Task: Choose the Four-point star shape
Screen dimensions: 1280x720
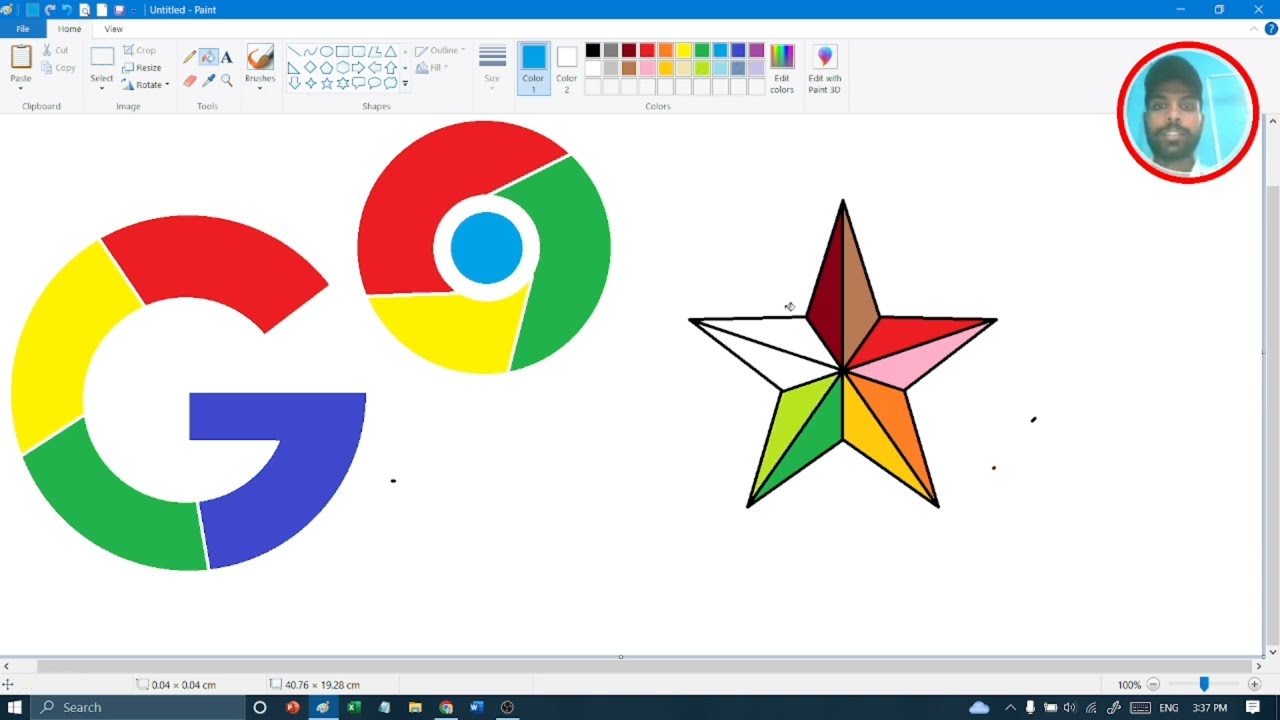Action: [x=310, y=83]
